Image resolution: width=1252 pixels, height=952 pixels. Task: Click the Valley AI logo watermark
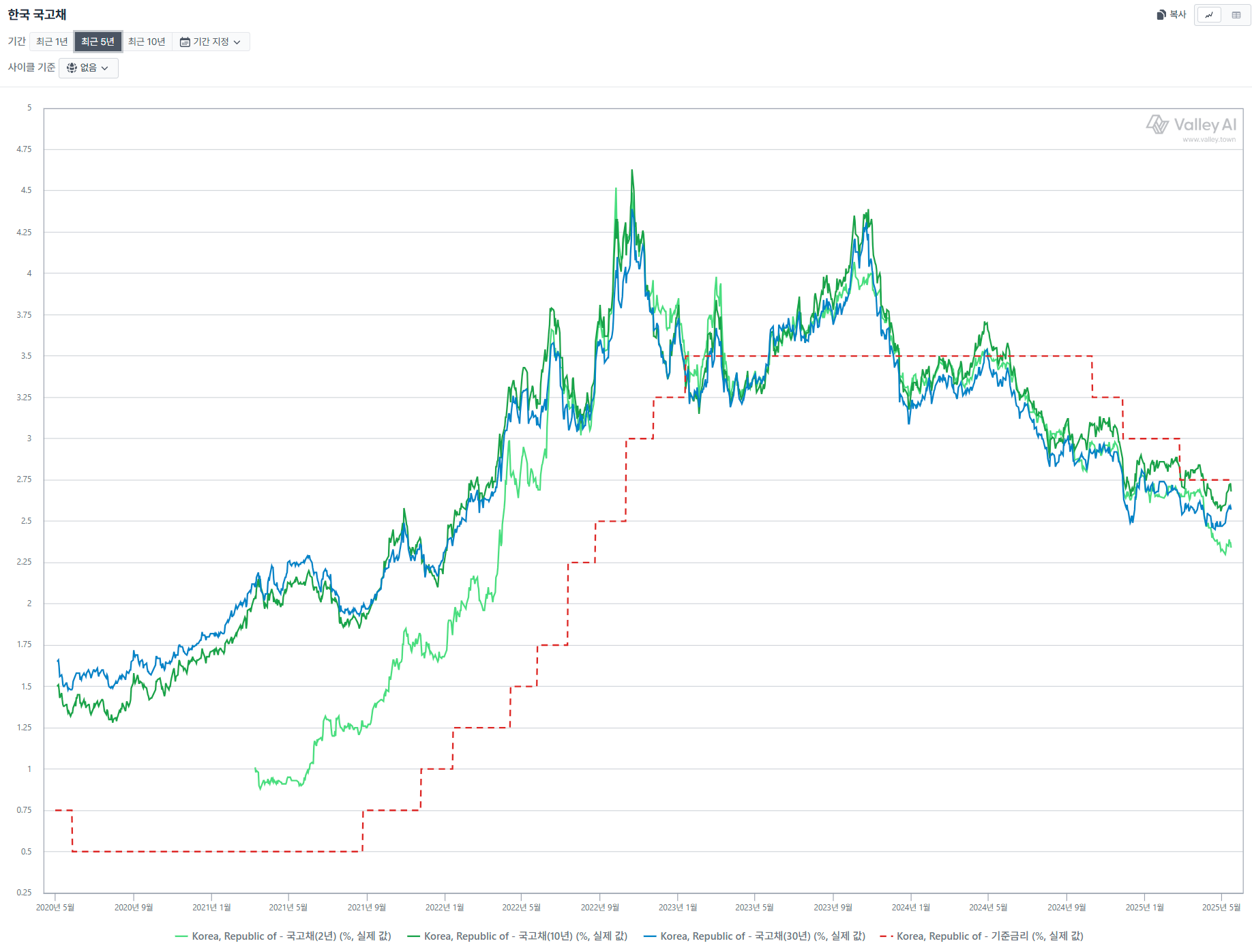tap(1191, 125)
